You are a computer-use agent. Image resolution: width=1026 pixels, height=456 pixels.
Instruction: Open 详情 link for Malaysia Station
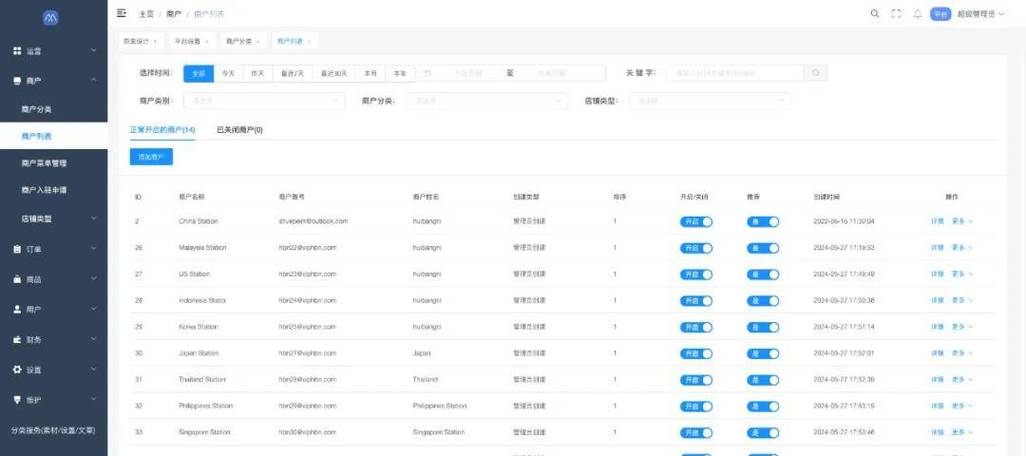tap(937, 248)
